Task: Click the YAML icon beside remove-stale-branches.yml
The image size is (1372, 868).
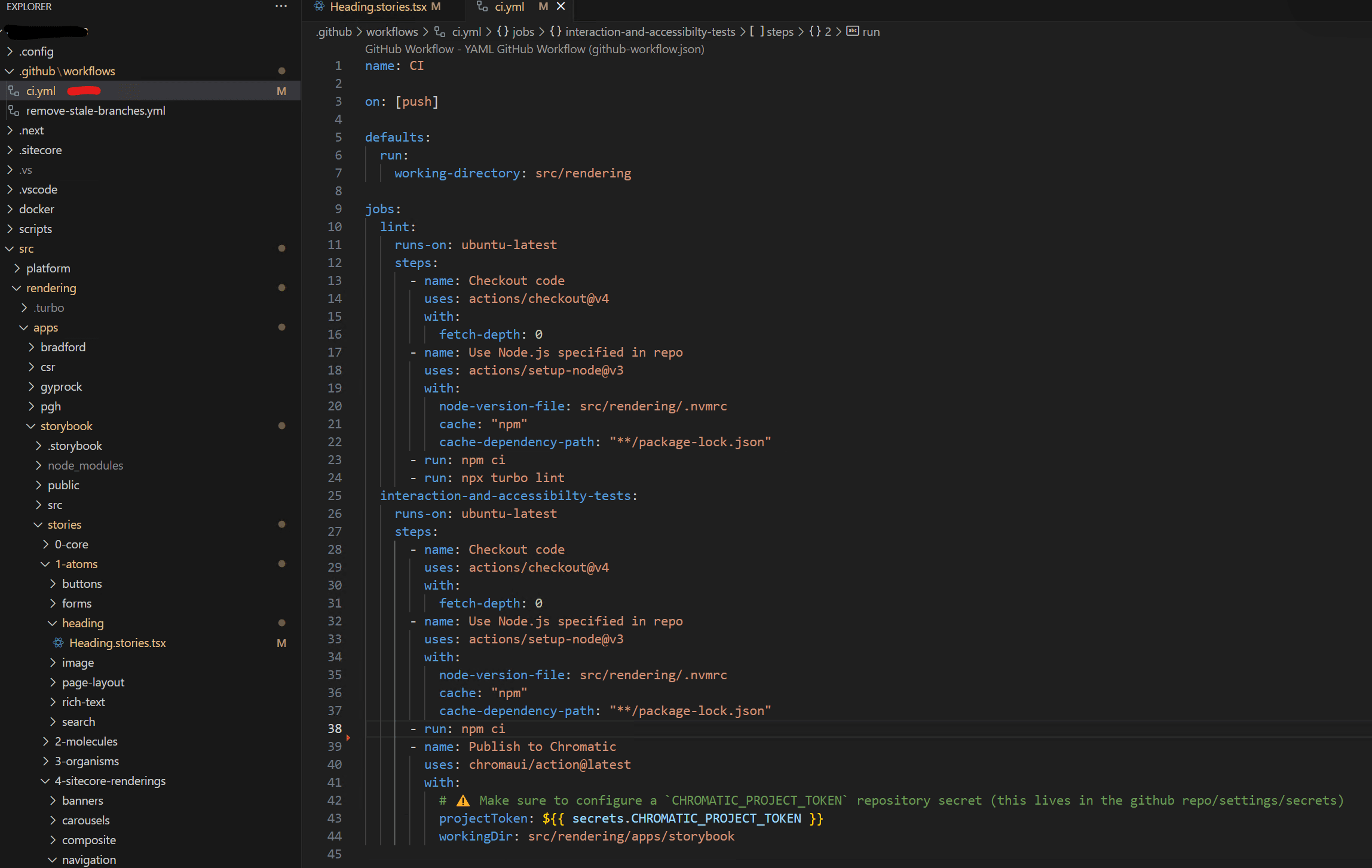Action: pyautogui.click(x=14, y=110)
